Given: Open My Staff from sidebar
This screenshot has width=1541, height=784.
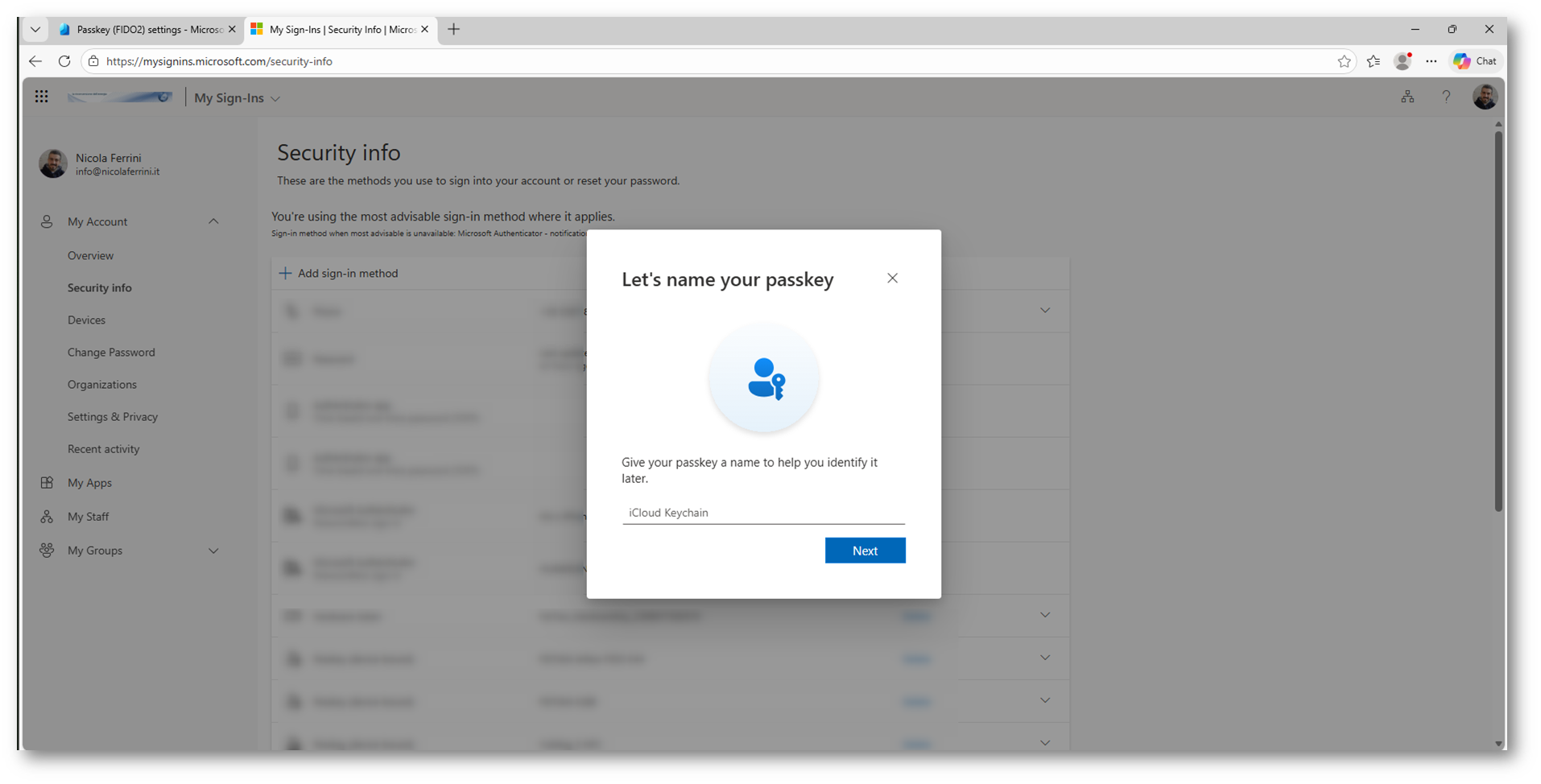Looking at the screenshot, I should [x=88, y=517].
